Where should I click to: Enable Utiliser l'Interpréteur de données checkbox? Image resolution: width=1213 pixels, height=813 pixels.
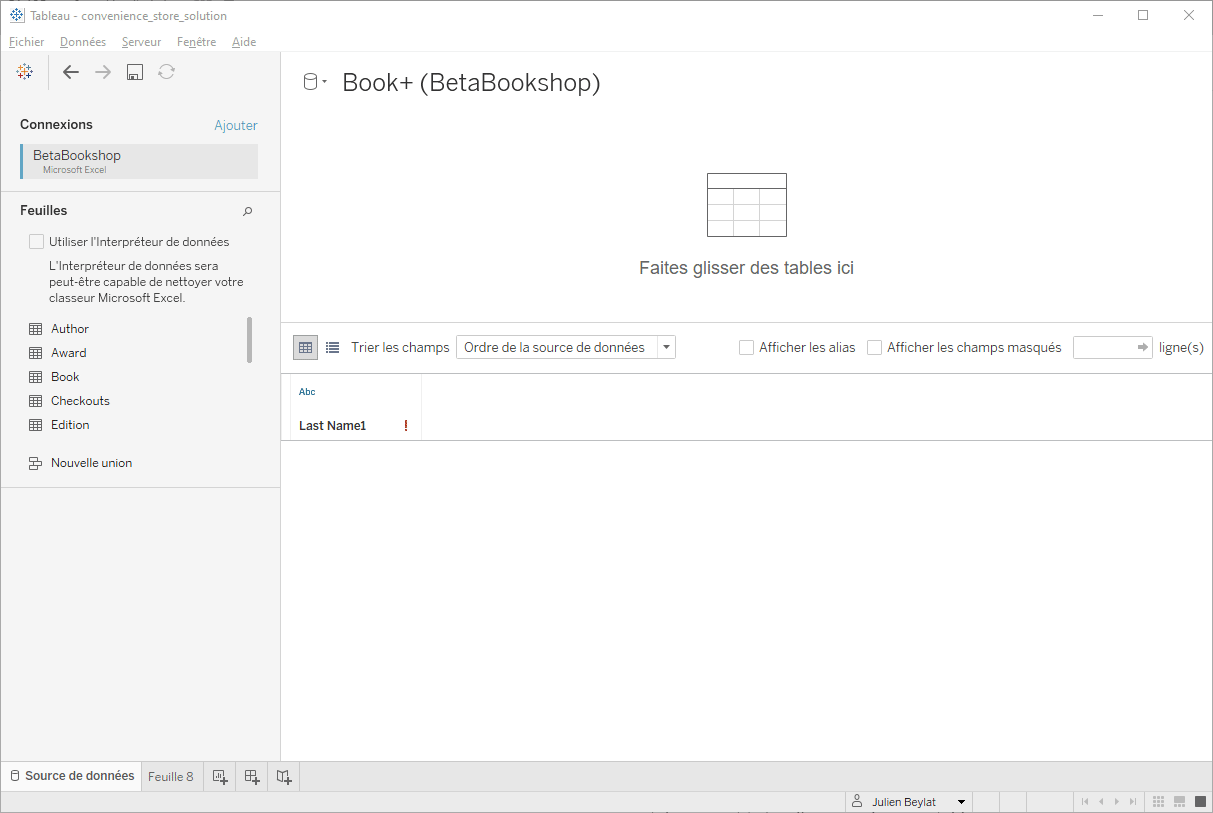[37, 242]
